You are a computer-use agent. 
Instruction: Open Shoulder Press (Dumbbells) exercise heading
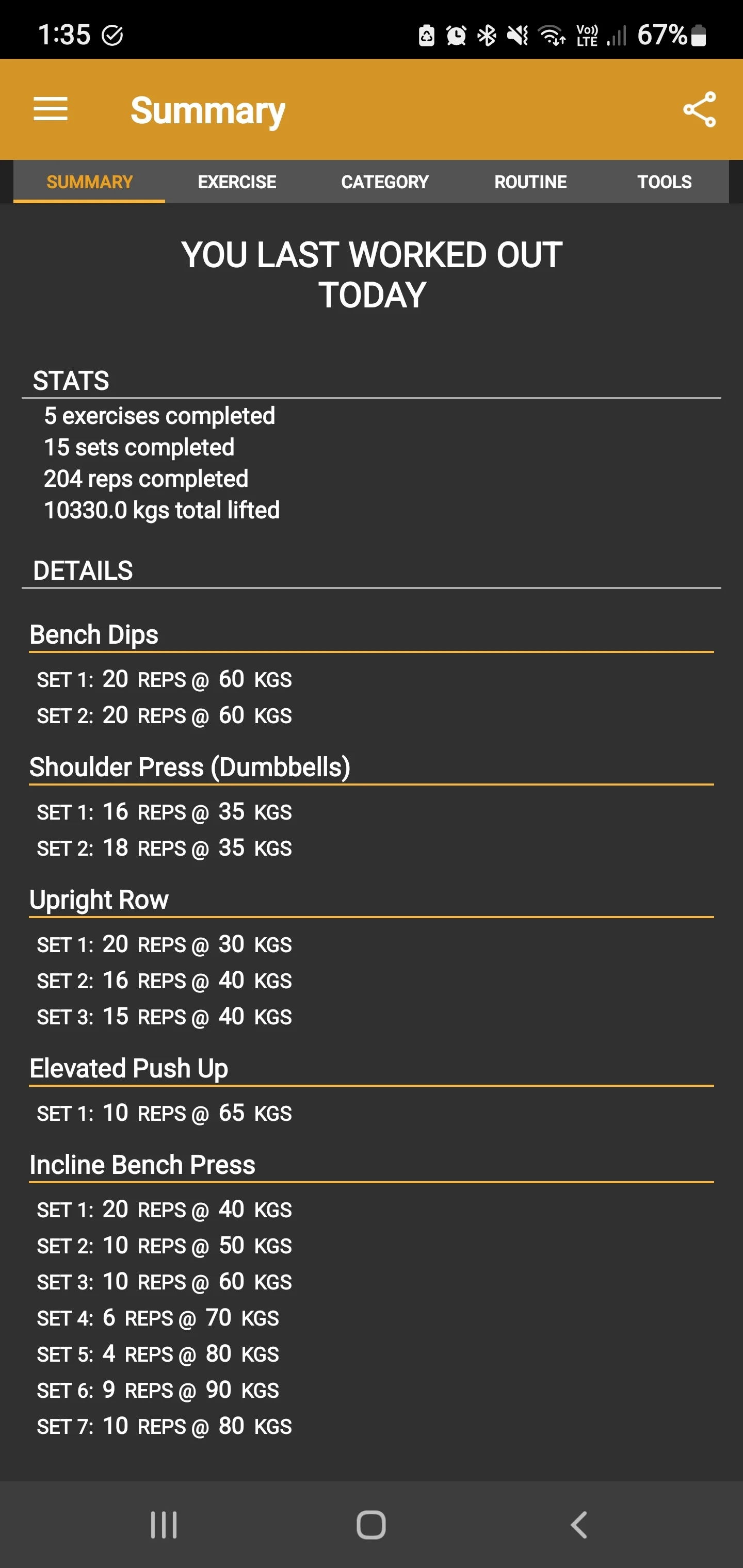[x=190, y=767]
